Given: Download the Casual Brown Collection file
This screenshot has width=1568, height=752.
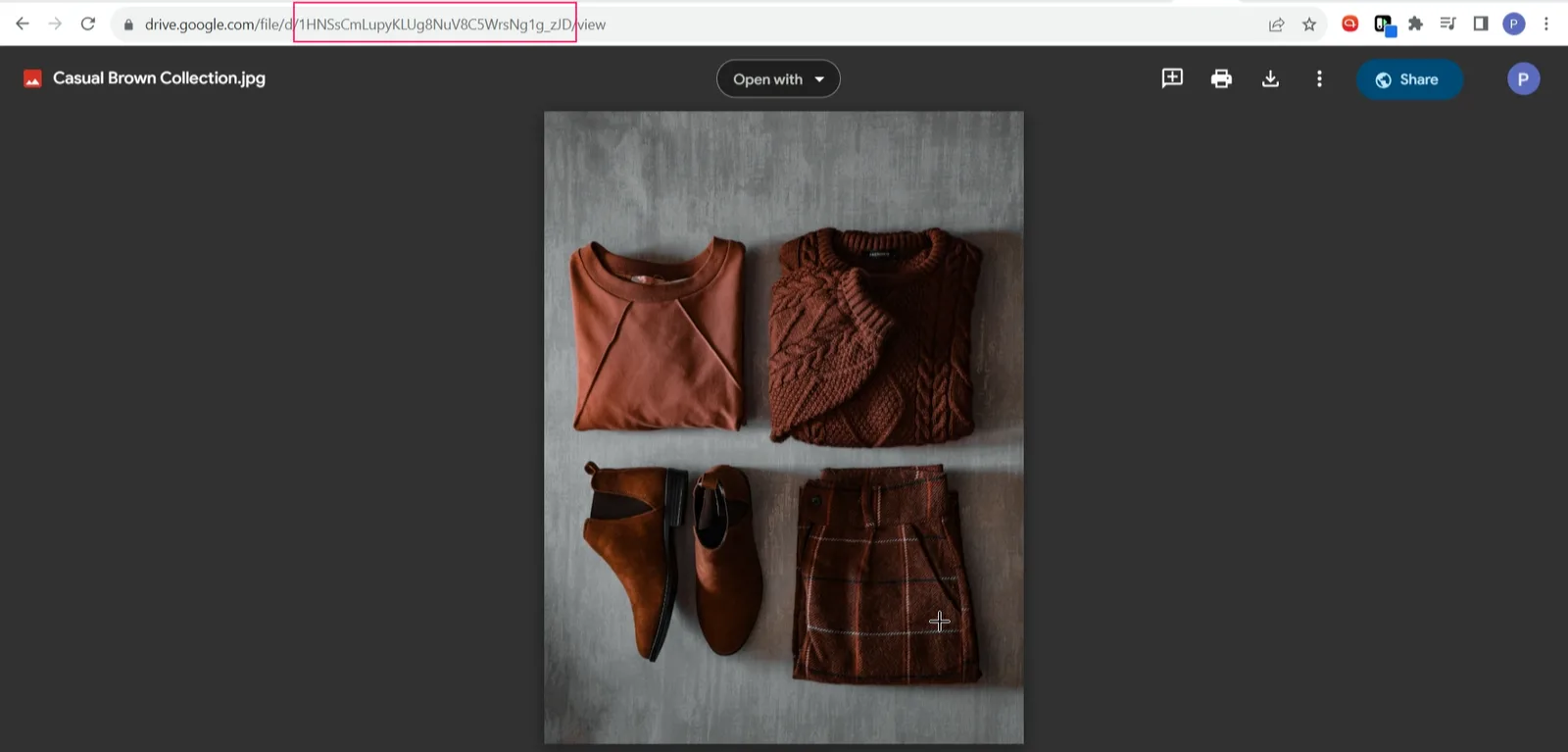Looking at the screenshot, I should 1270,78.
